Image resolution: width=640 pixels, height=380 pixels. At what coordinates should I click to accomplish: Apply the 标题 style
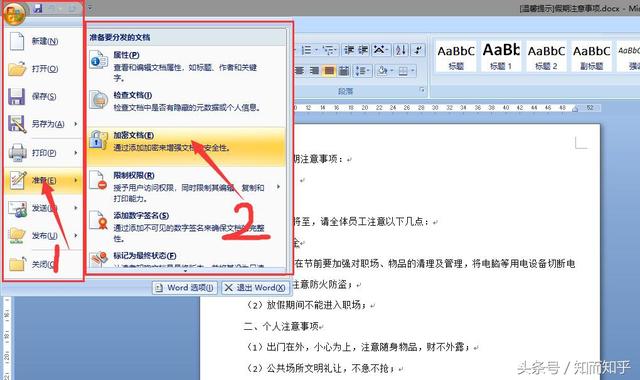click(456, 56)
